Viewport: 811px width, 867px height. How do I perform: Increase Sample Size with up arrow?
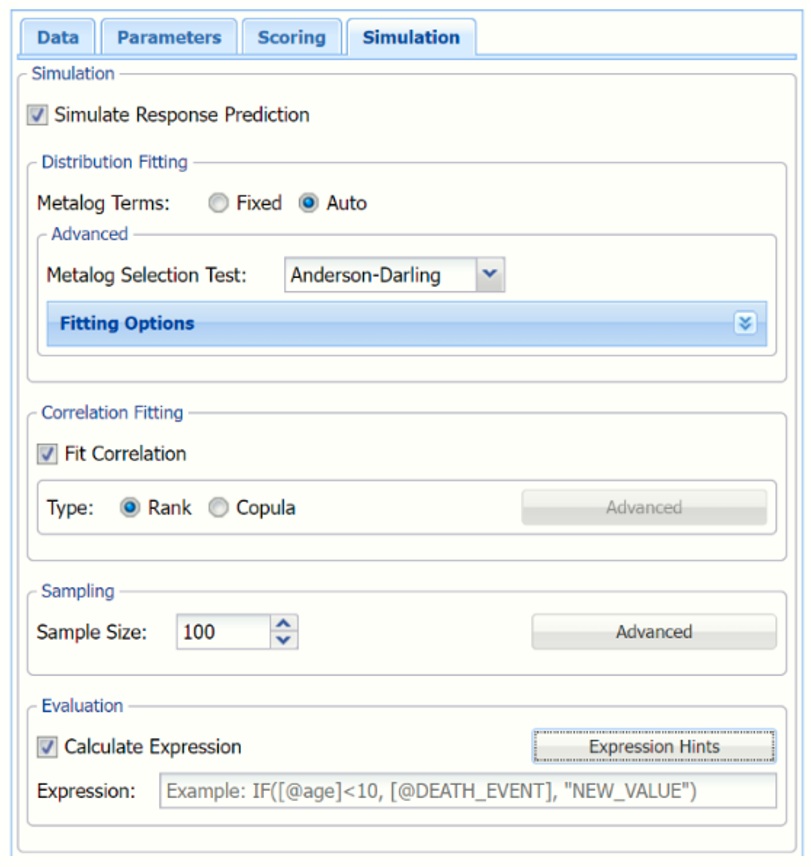[x=285, y=624]
